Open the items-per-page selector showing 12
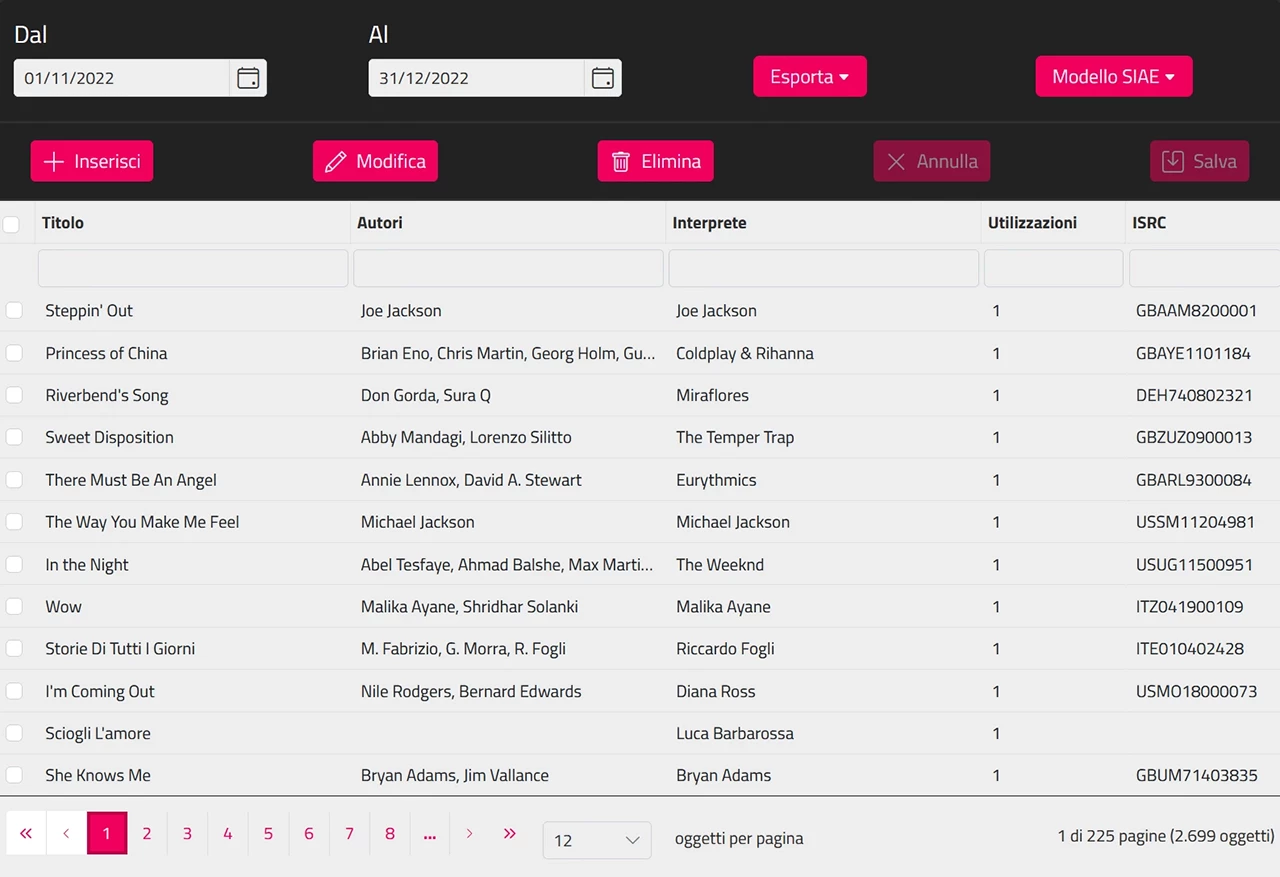1280x877 pixels. coord(597,840)
